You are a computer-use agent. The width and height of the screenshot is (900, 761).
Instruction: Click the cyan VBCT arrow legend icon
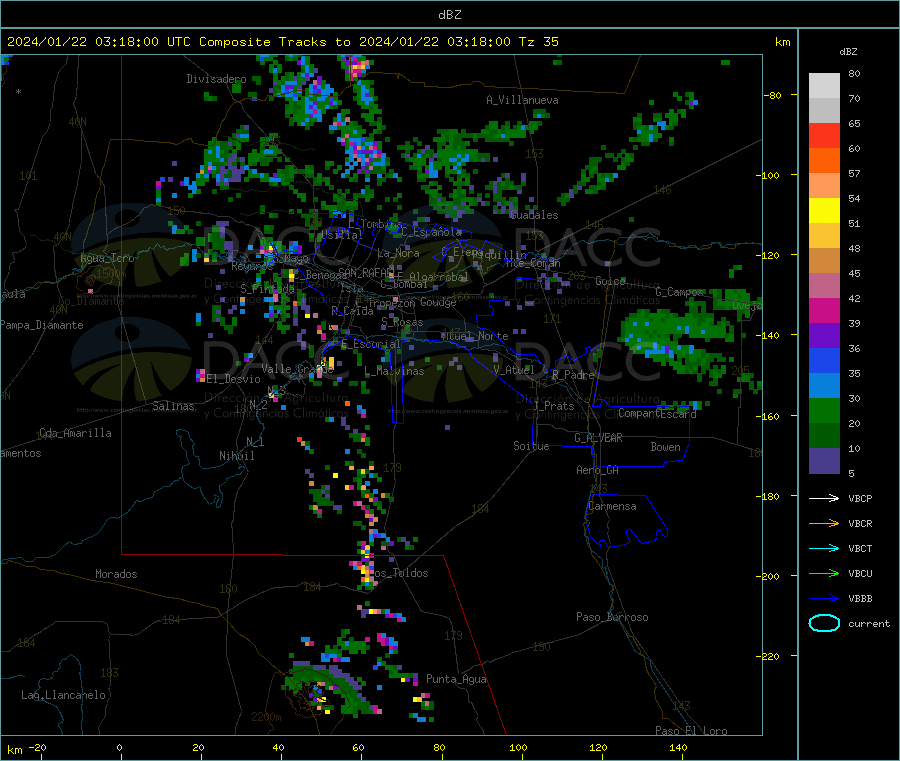click(824, 549)
